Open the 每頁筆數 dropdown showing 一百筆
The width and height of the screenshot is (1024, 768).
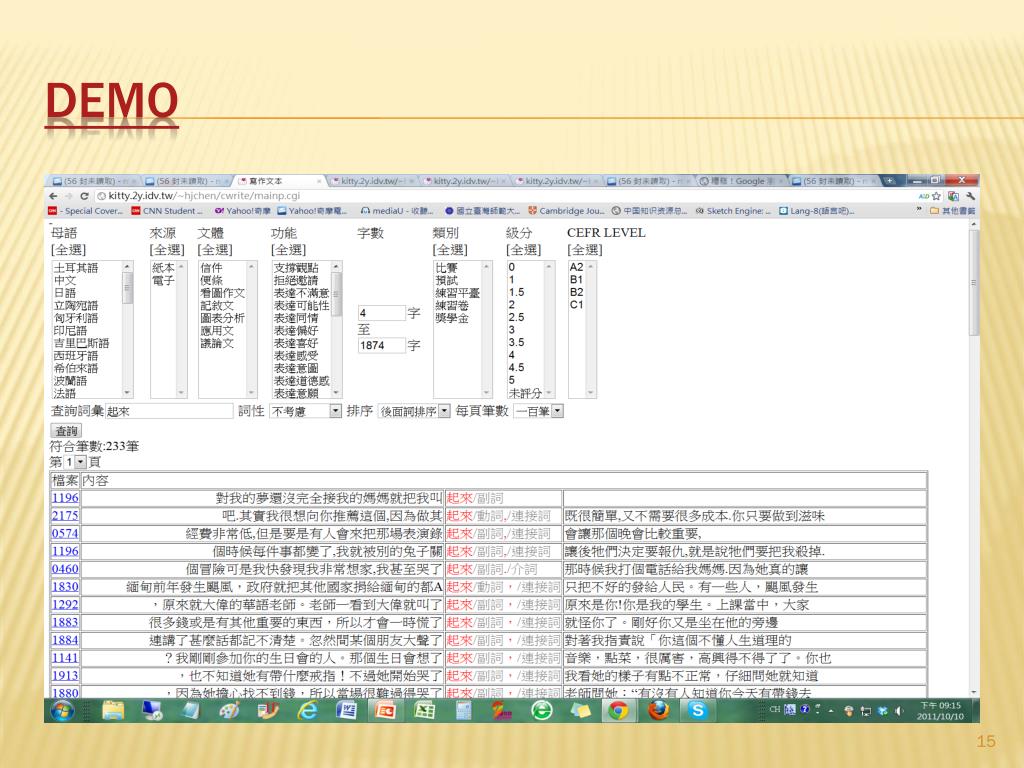coord(539,411)
